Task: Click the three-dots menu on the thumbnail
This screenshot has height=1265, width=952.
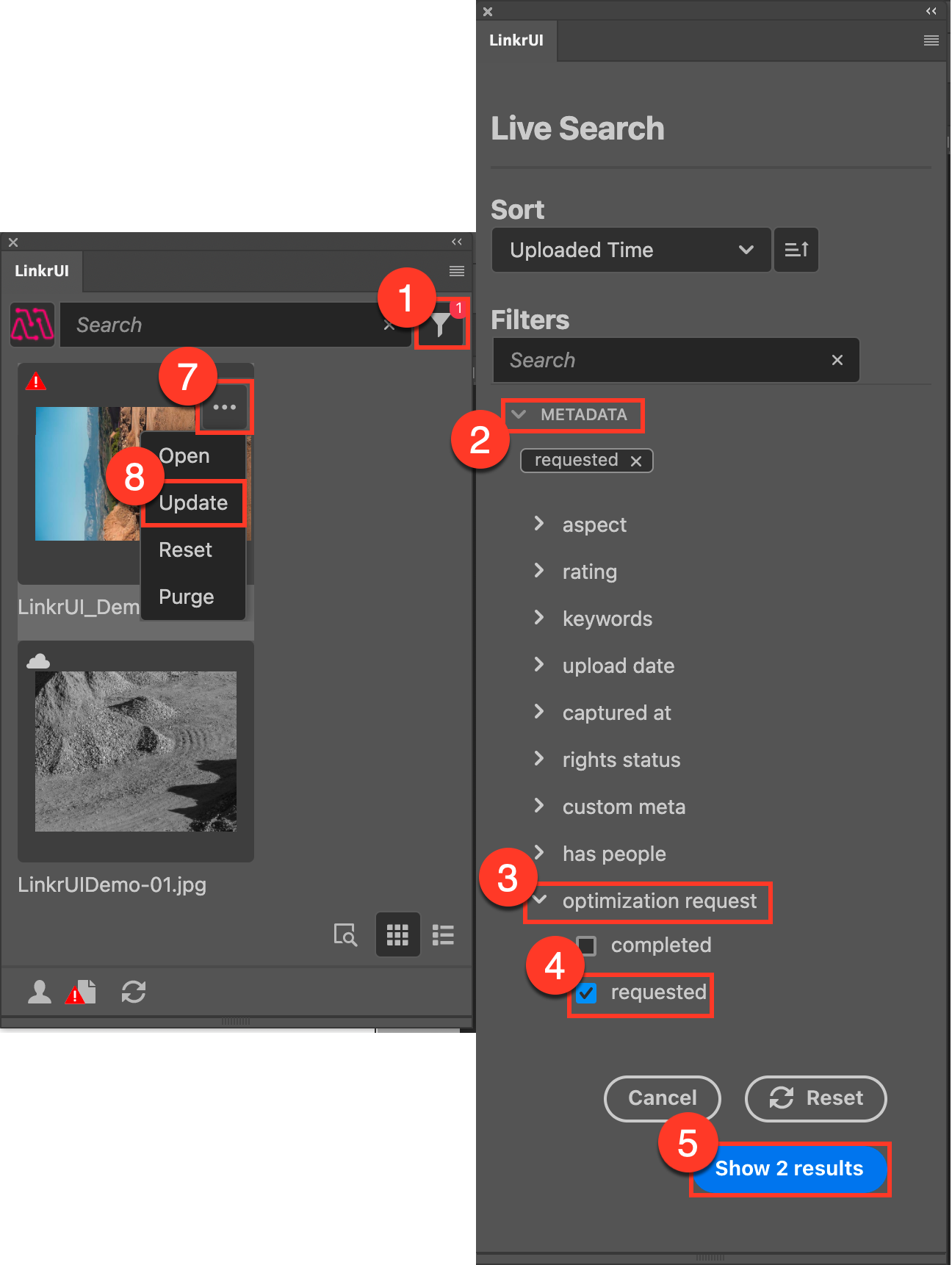Action: [225, 407]
